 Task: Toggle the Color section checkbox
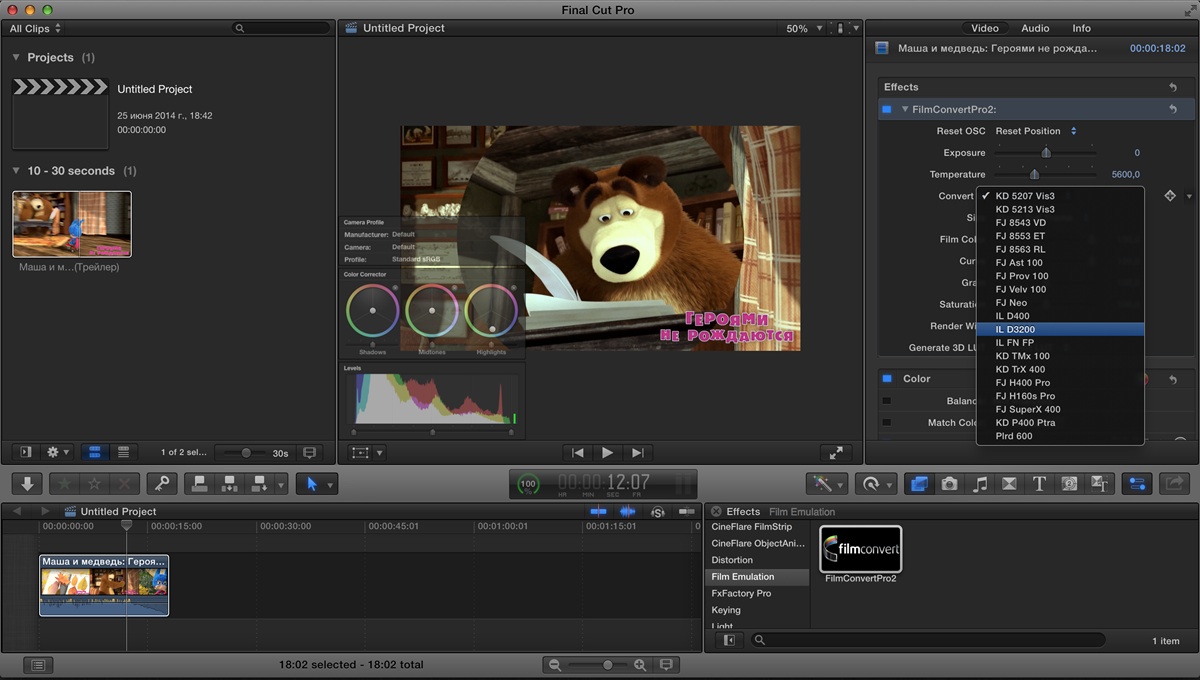tap(886, 379)
